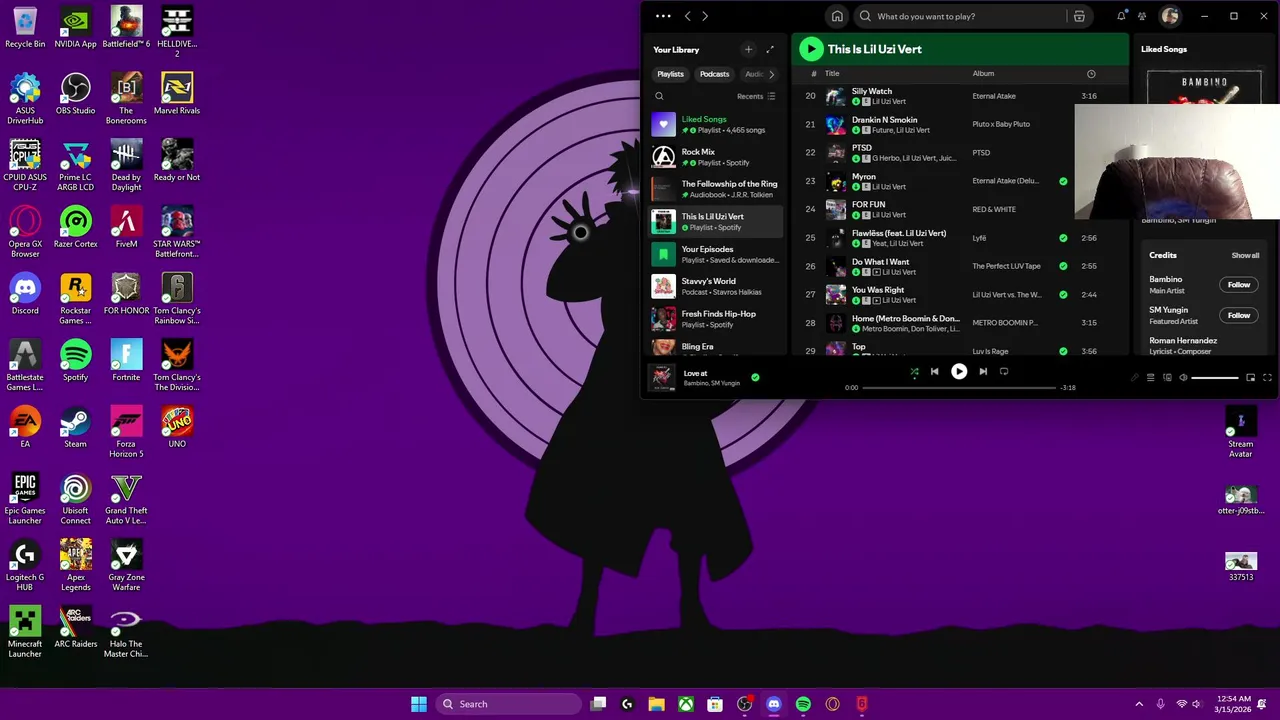The height and width of the screenshot is (720, 1280).
Task: Open the Spotify Home page
Action: [837, 16]
